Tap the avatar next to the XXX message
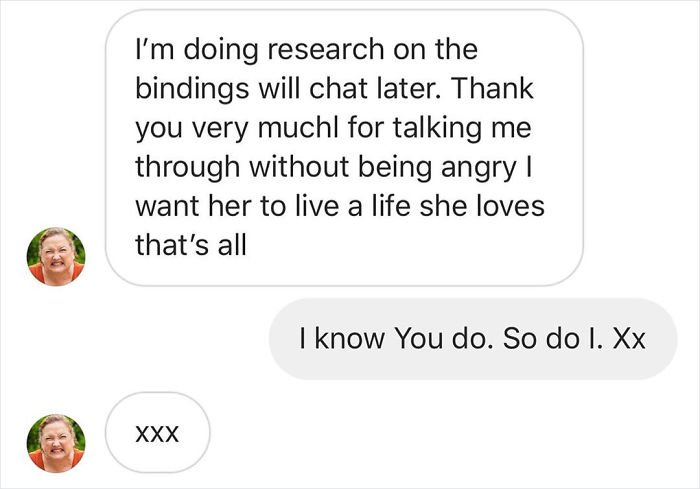This screenshot has height=489, width=700. click(56, 443)
